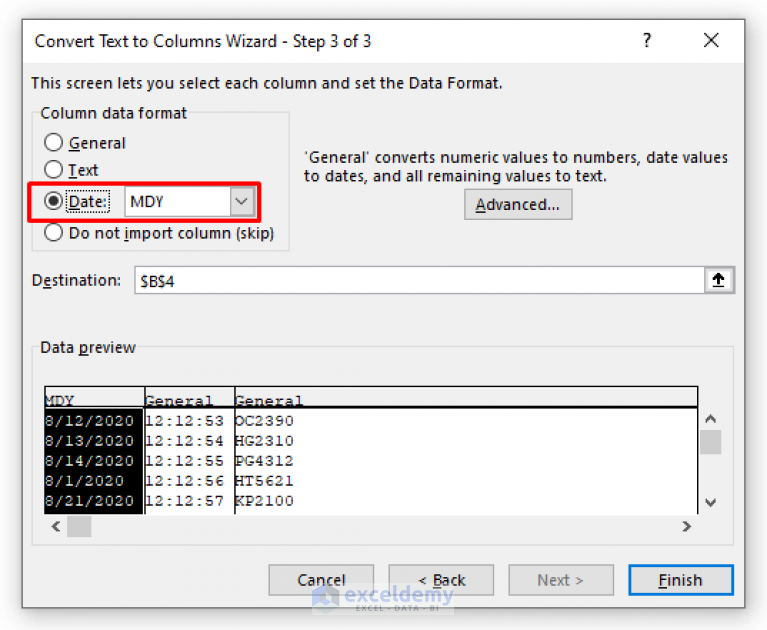This screenshot has width=767, height=630.
Task: Select the General data format radio
Action: click(53, 143)
